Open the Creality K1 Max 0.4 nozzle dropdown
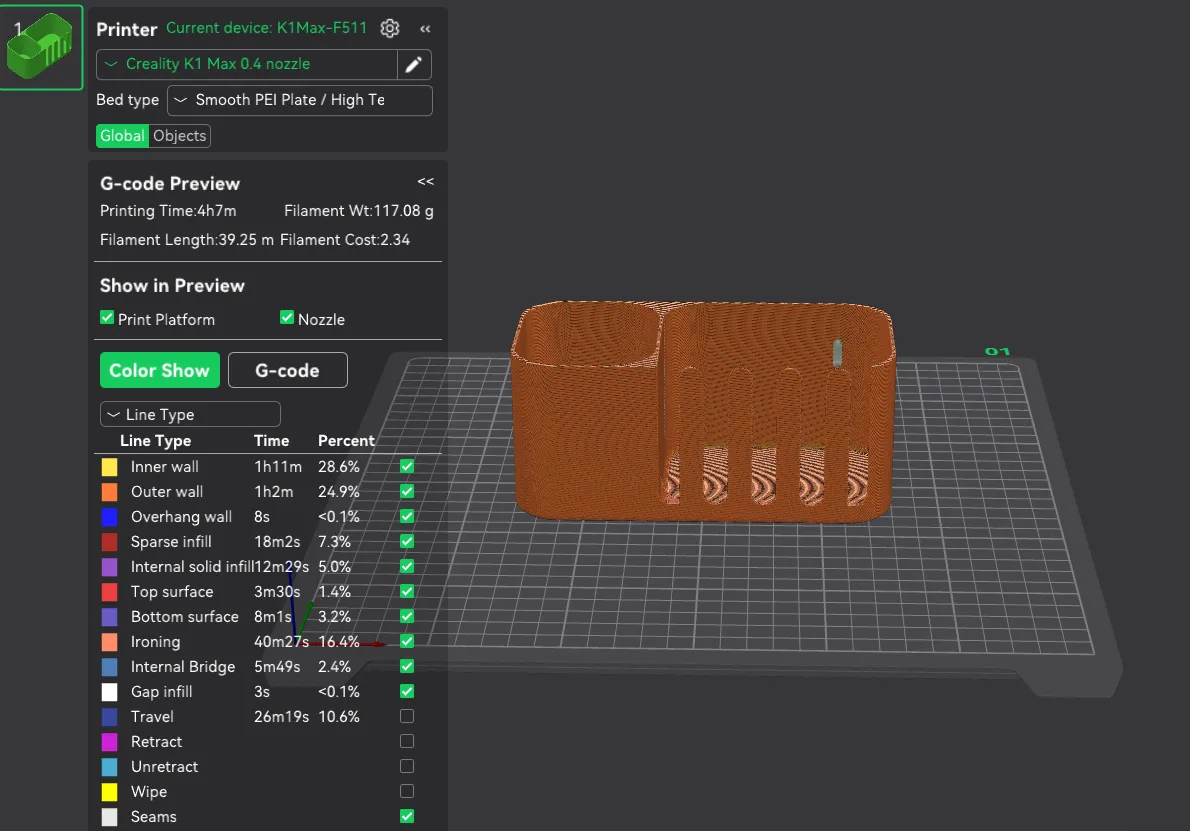Screen dimensions: 1190x831 pos(247,64)
